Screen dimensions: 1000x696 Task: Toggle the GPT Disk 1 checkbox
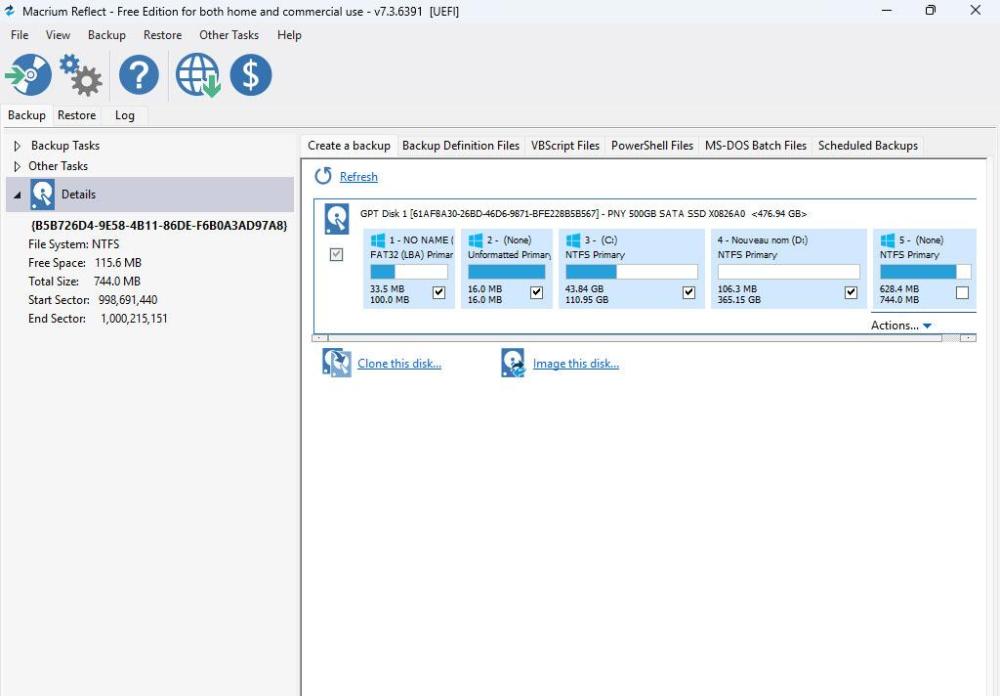pos(336,255)
